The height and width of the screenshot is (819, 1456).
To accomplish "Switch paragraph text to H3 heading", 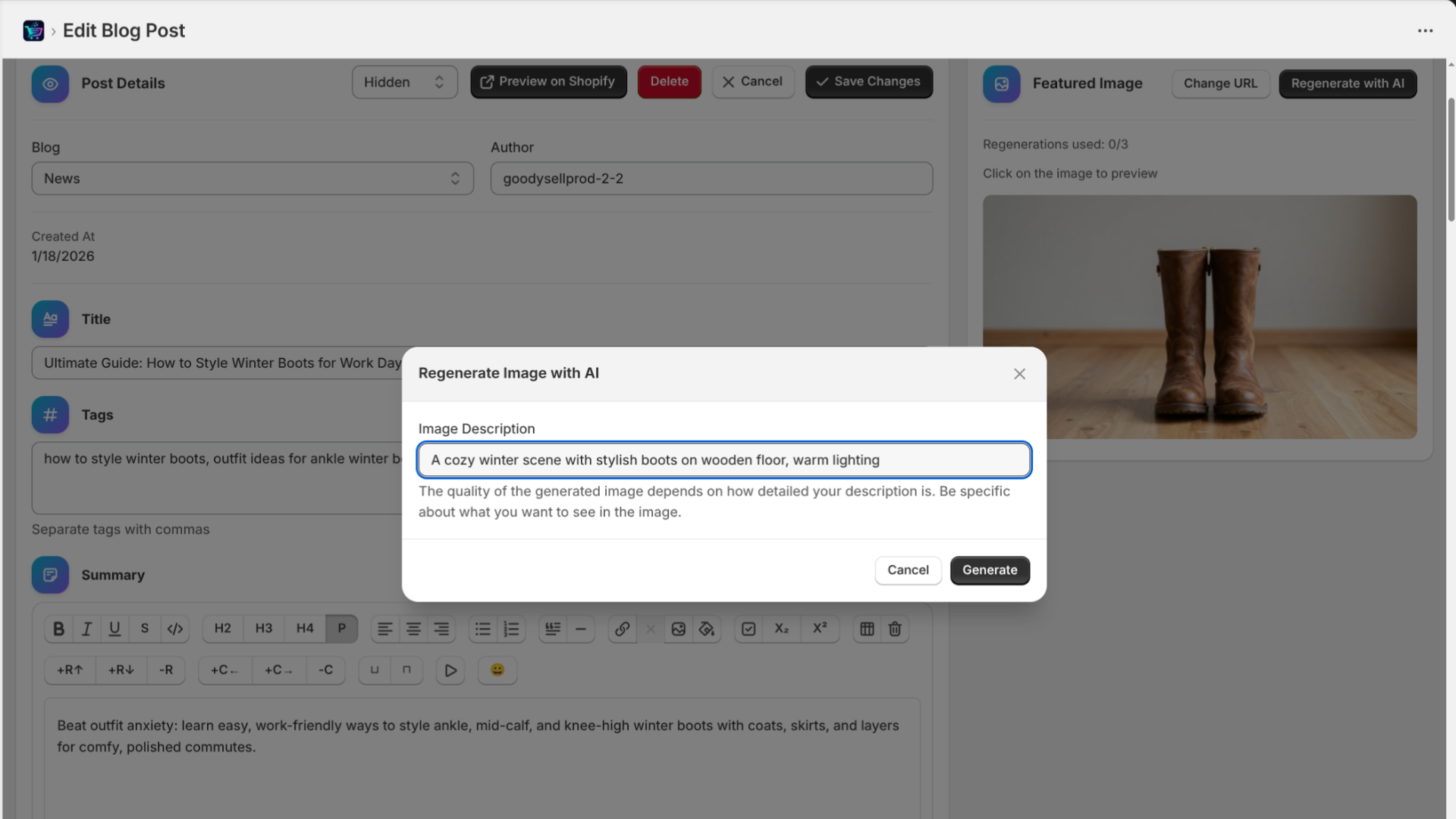I will [x=263, y=629].
